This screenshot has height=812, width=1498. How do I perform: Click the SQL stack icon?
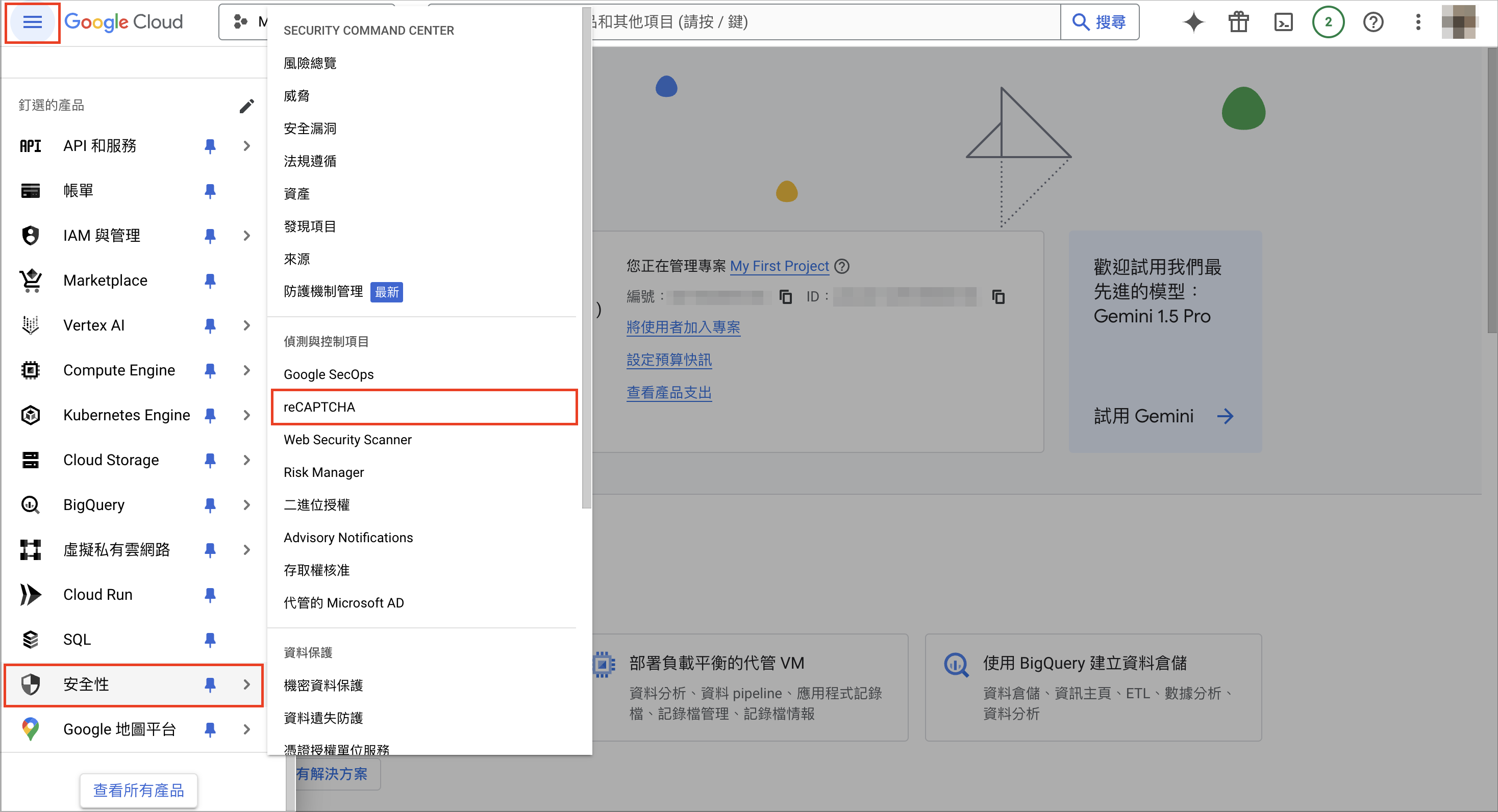(30, 640)
